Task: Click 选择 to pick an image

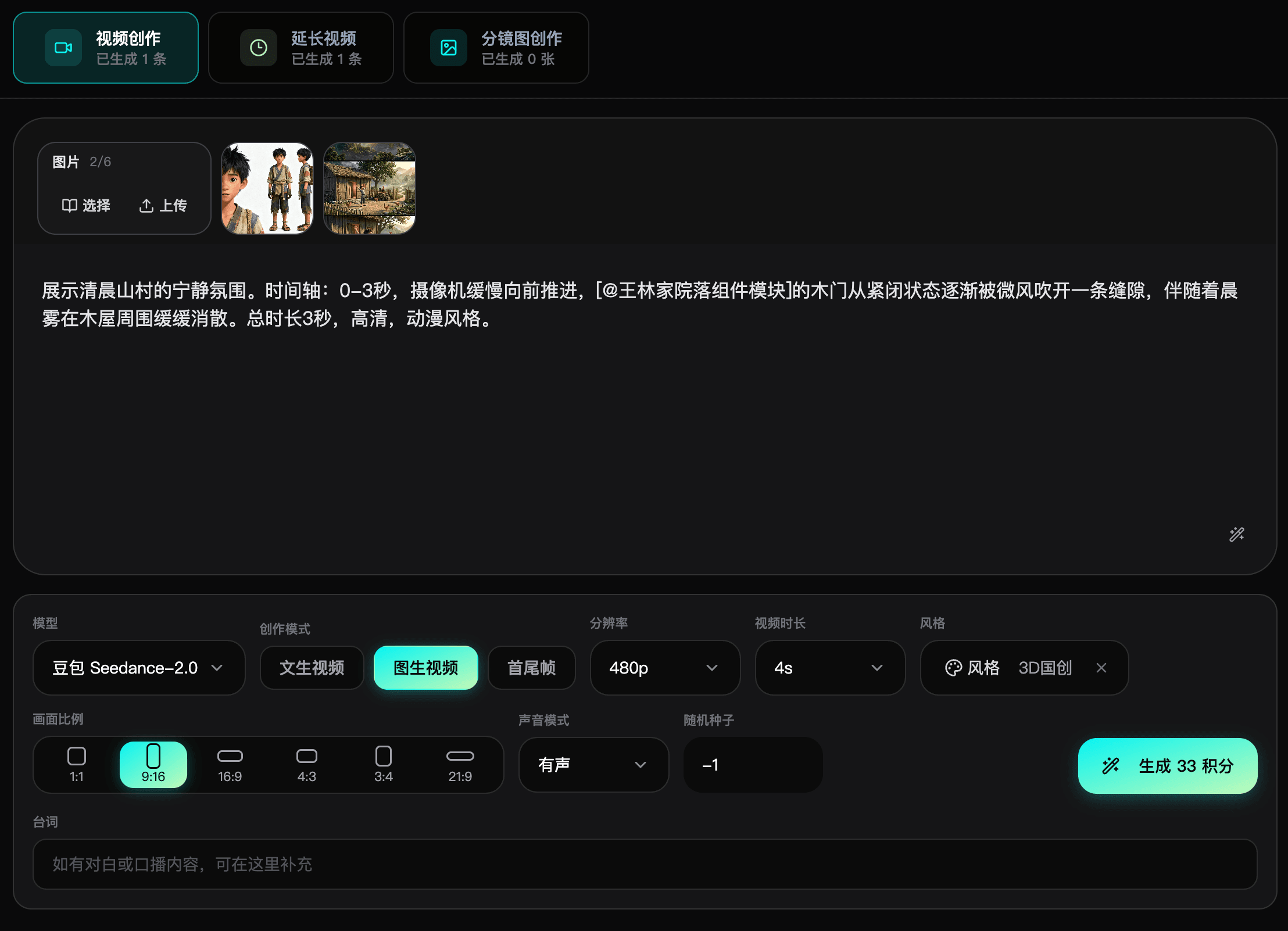Action: pyautogui.click(x=86, y=206)
